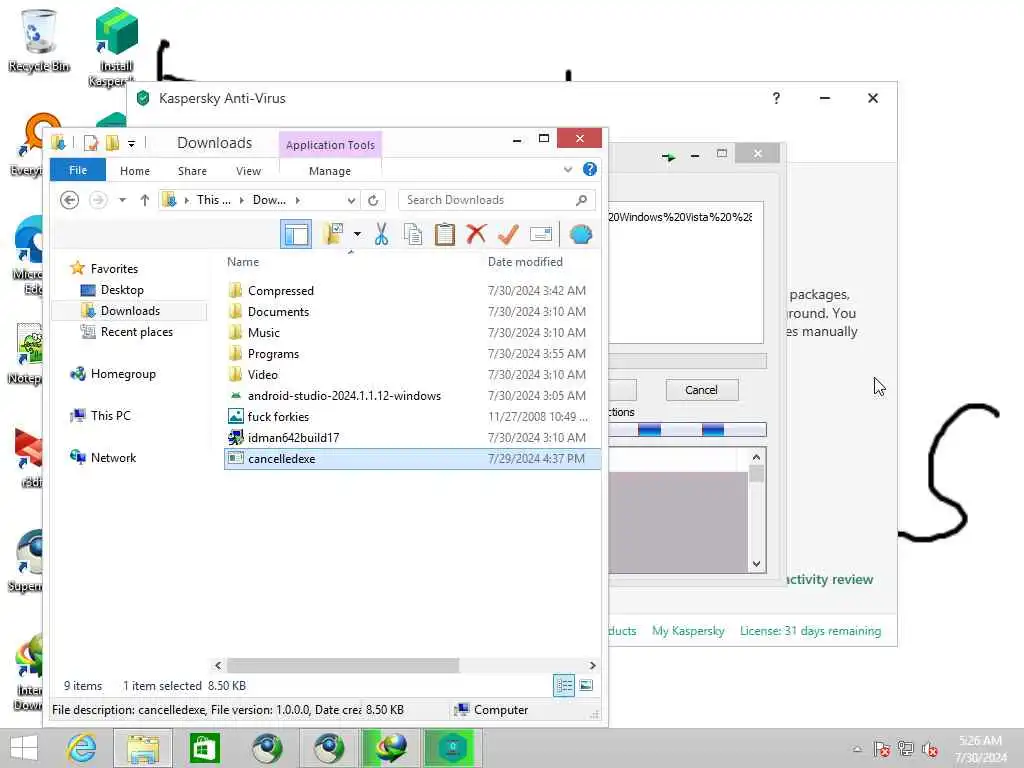1024x768 pixels.
Task: Open the Home ribbon tab
Action: pos(135,170)
